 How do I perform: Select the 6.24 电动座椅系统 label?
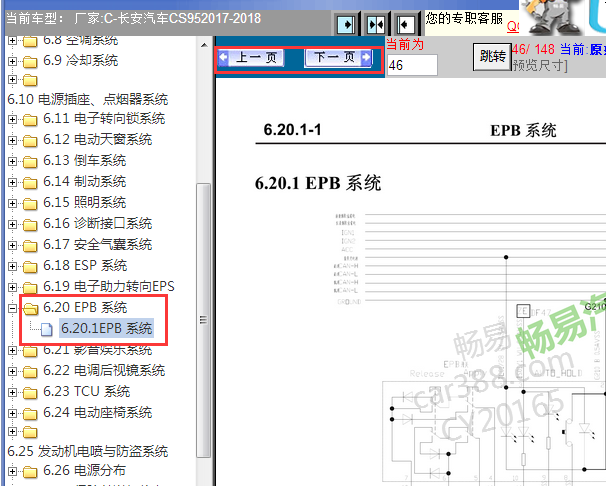tap(97, 412)
